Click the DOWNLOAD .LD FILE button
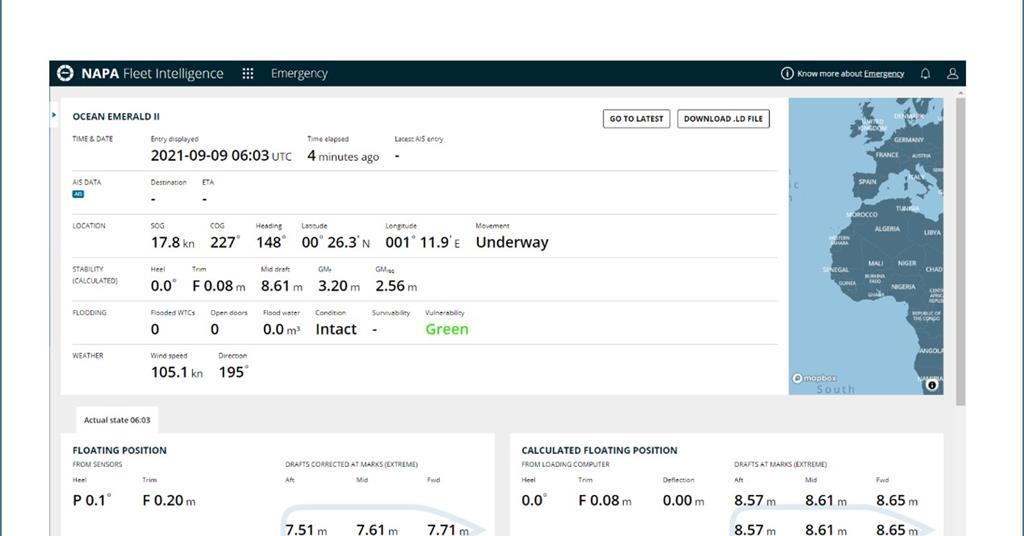Viewport: 1024px width, 536px height. [723, 119]
